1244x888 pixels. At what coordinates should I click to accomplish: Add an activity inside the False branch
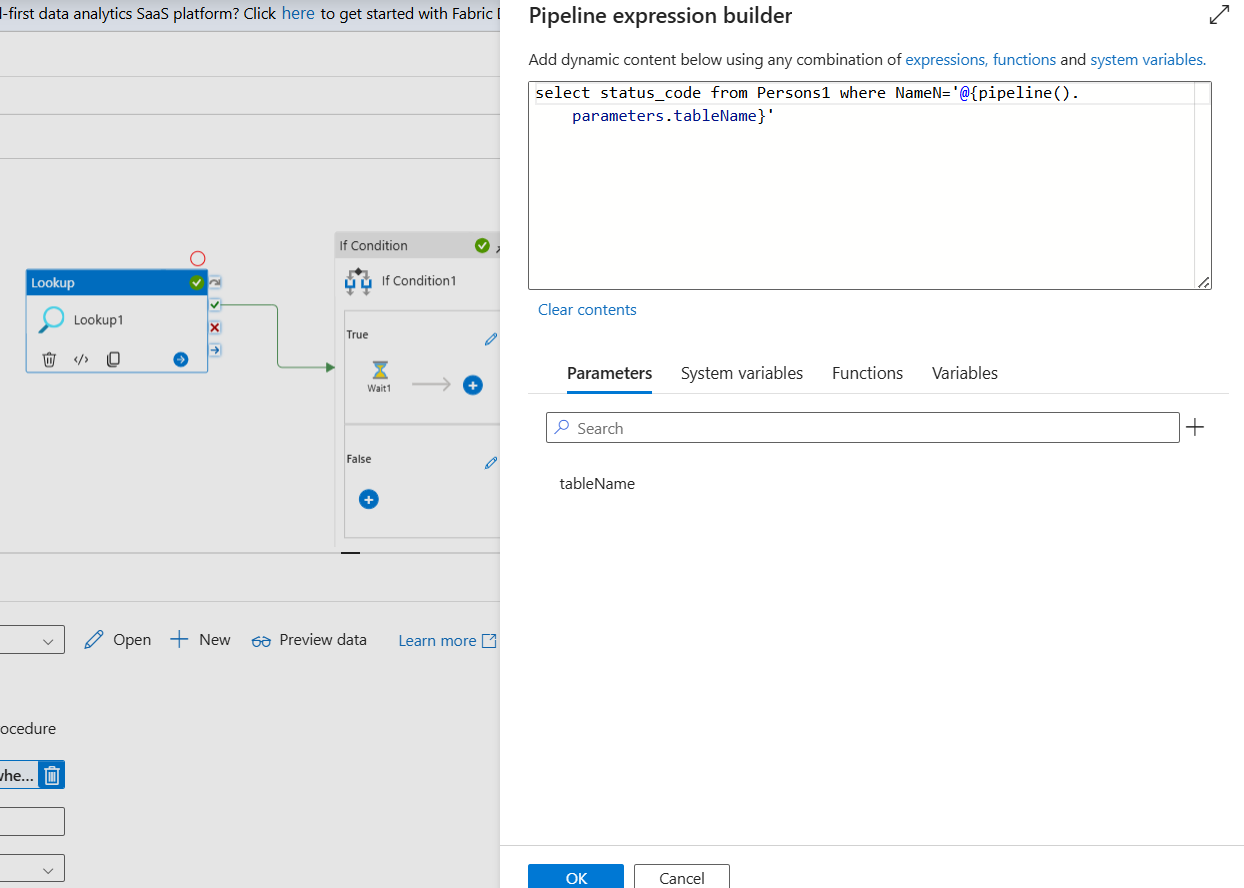[368, 499]
